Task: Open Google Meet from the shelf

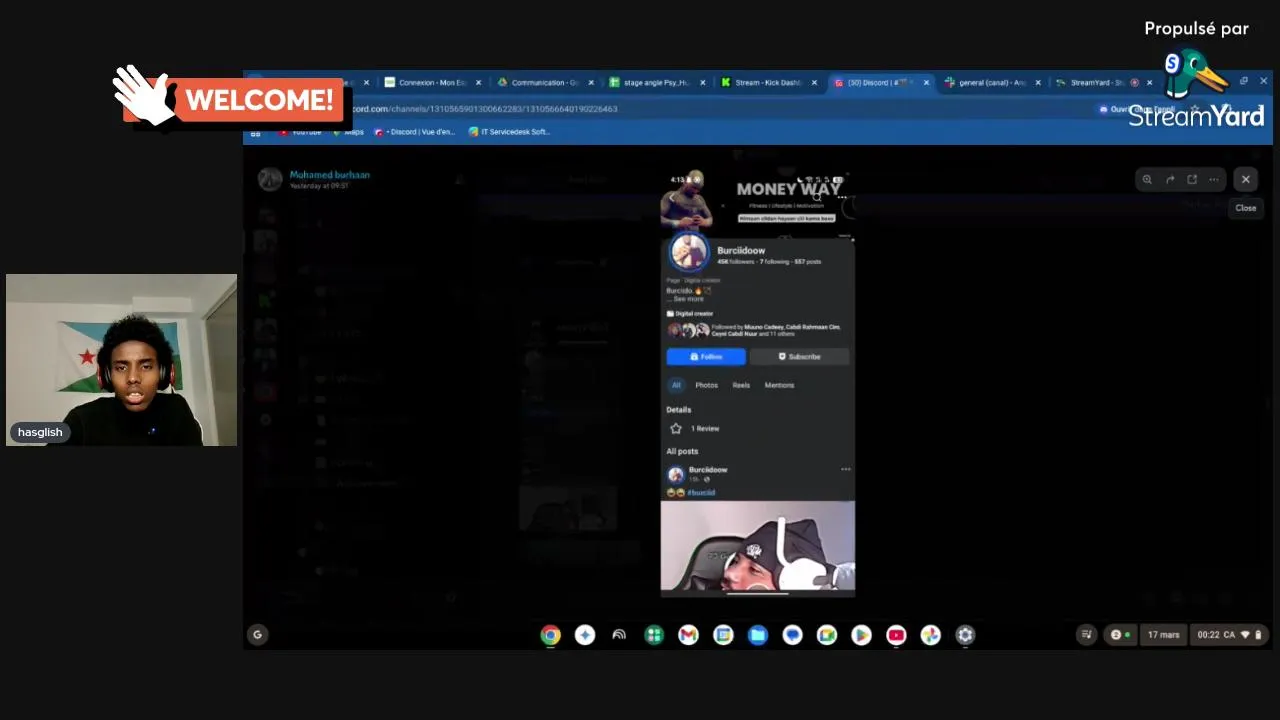Action: coord(827,635)
